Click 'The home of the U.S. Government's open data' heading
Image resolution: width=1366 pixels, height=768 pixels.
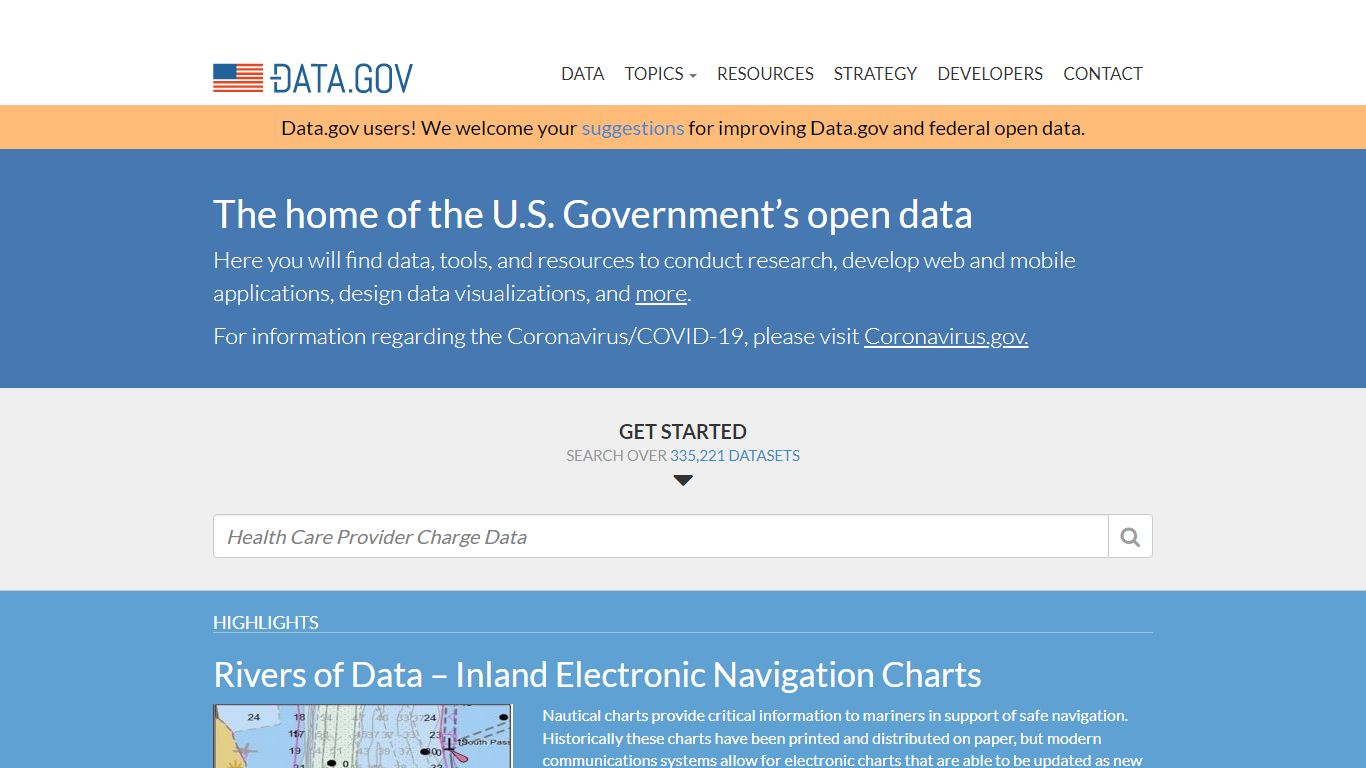coord(593,215)
